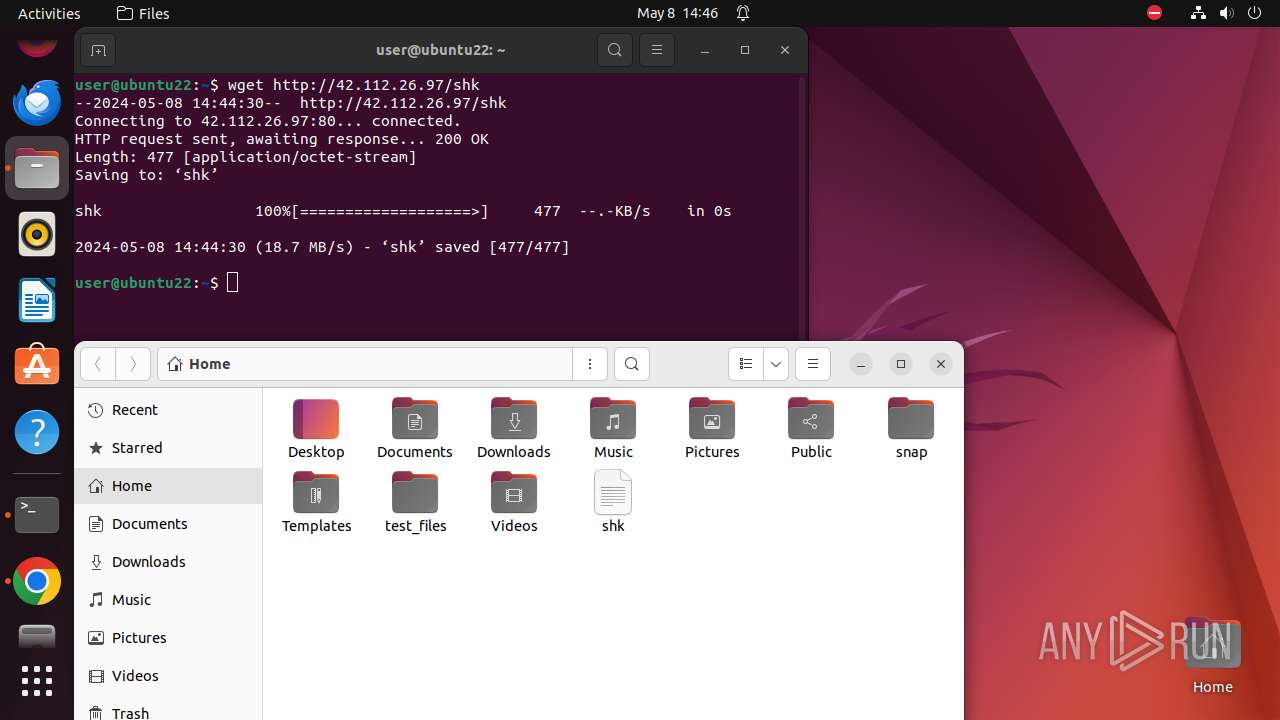Click the Terminal command prompt cursor
The width and height of the screenshot is (1280, 720).
233,283
